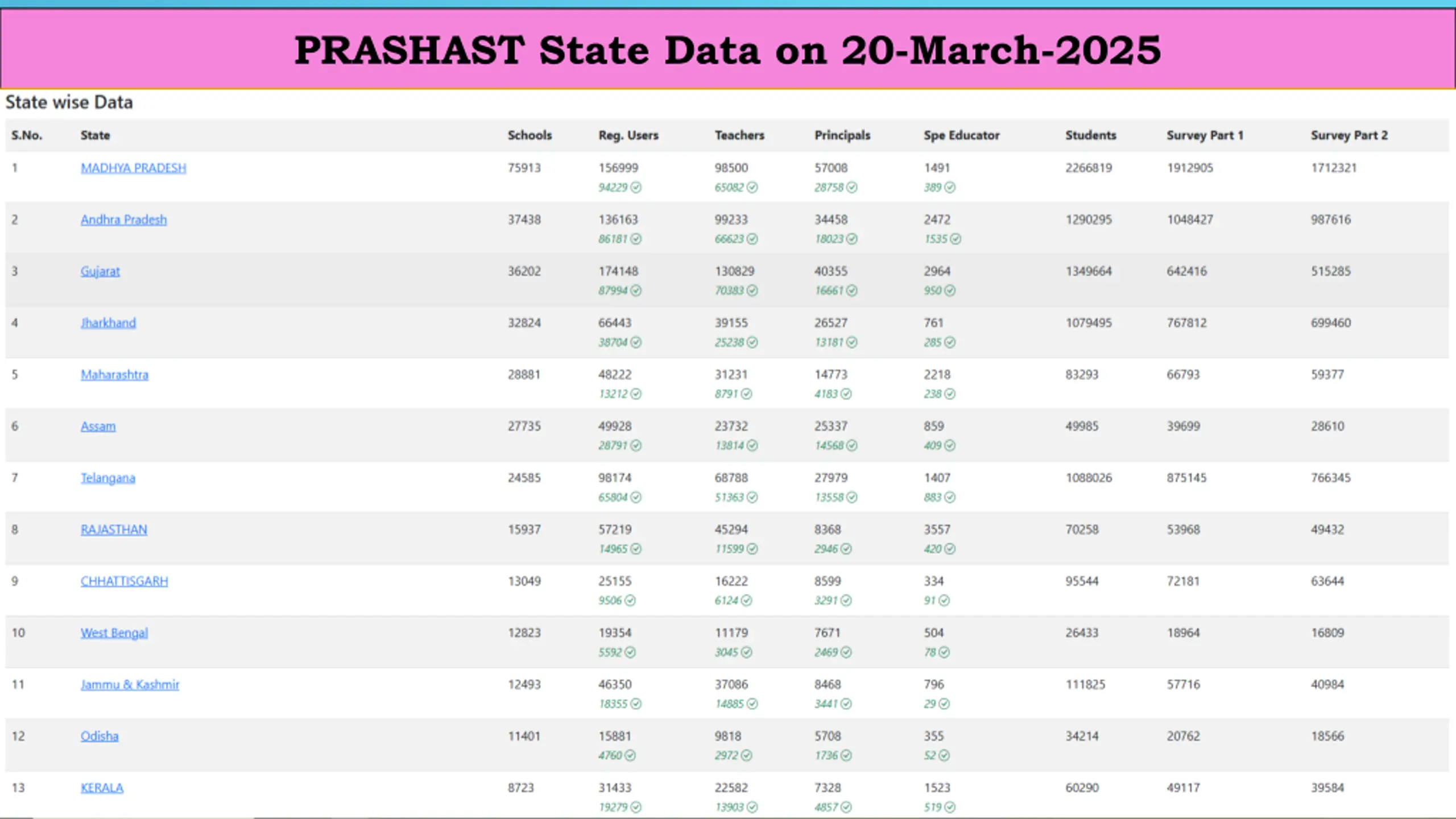The height and width of the screenshot is (819, 1456).
Task: Click verified check icon beside 38704
Action: point(636,342)
